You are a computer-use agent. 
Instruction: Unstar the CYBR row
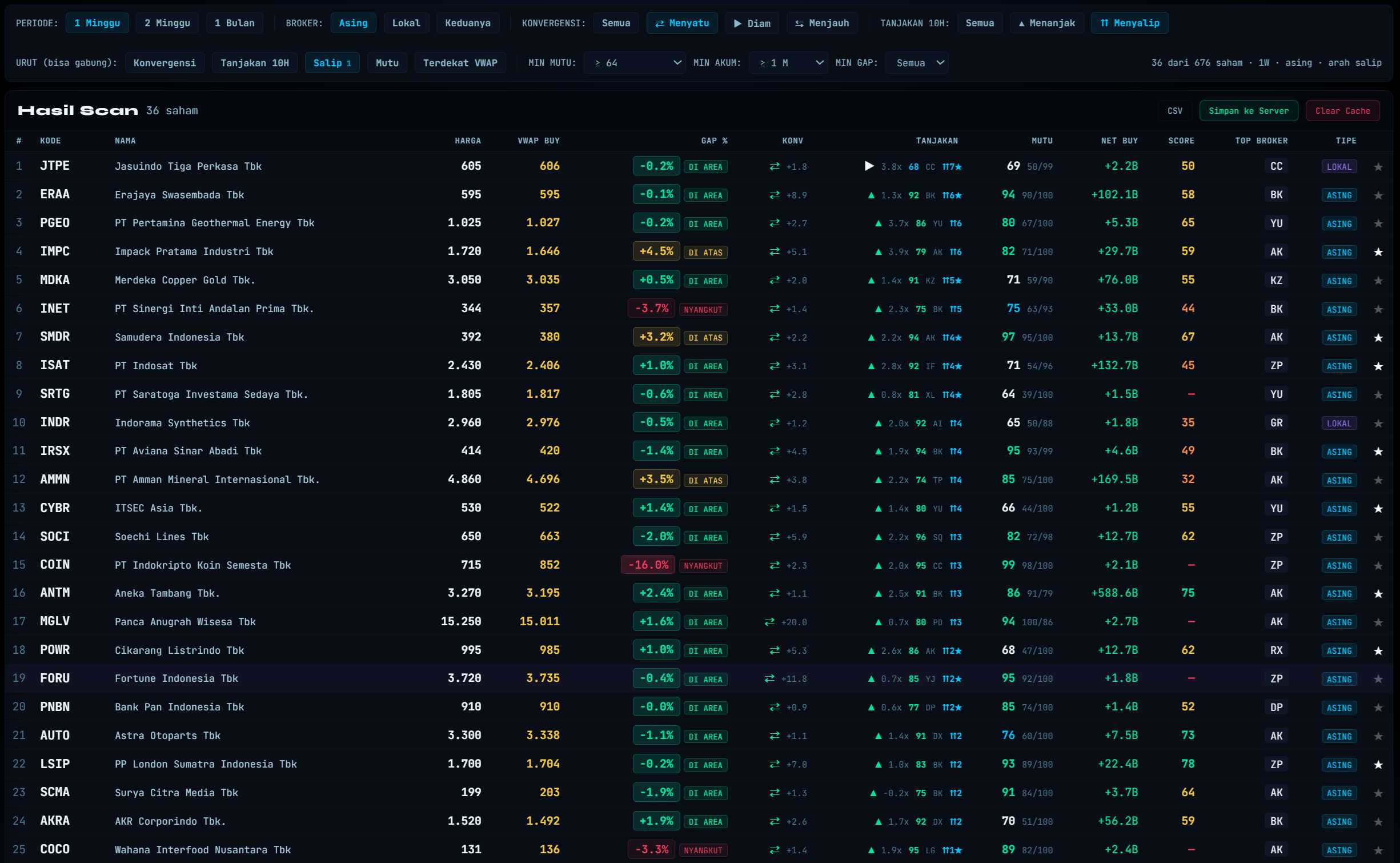[x=1378, y=509]
